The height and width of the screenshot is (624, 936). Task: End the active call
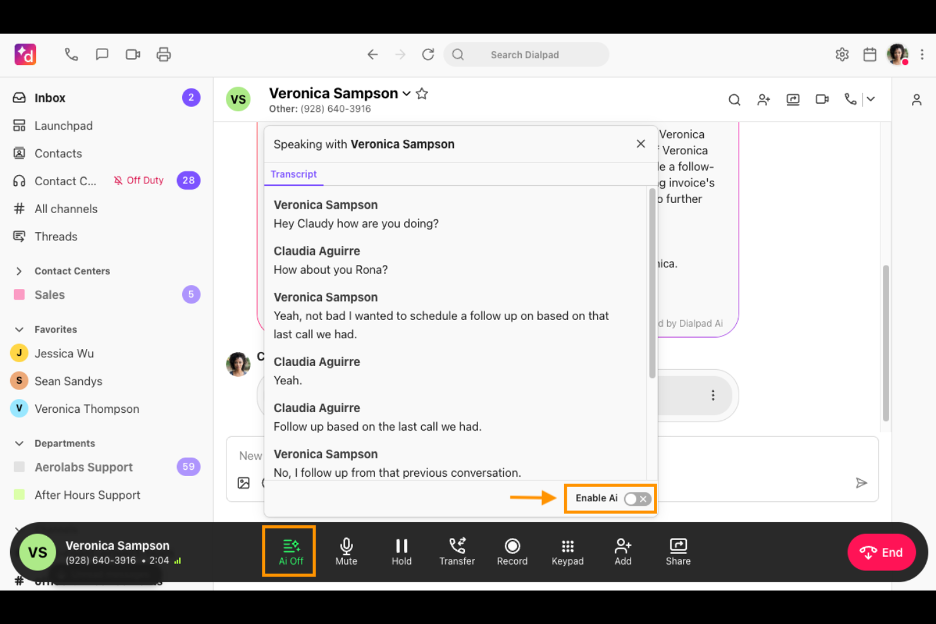(x=881, y=551)
